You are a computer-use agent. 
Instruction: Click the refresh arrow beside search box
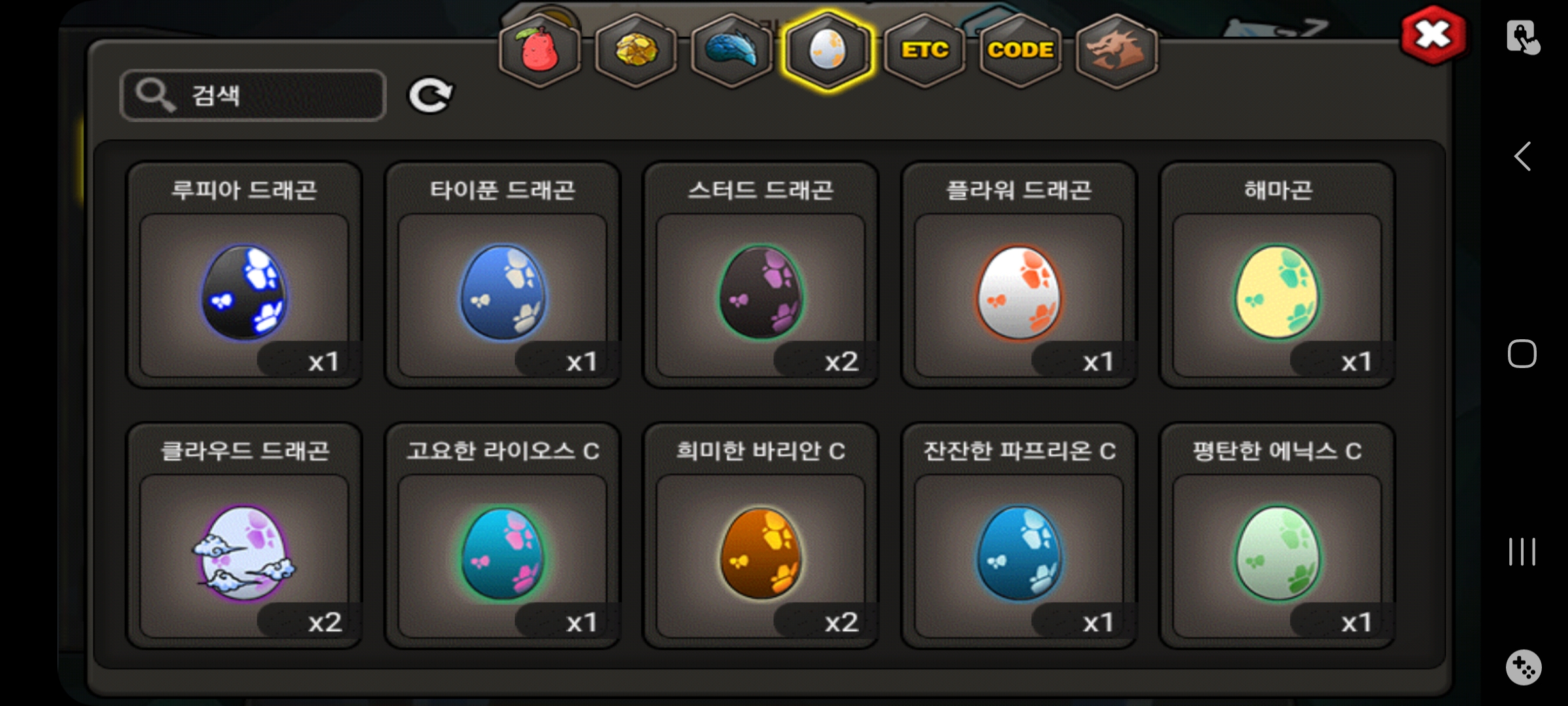point(430,96)
